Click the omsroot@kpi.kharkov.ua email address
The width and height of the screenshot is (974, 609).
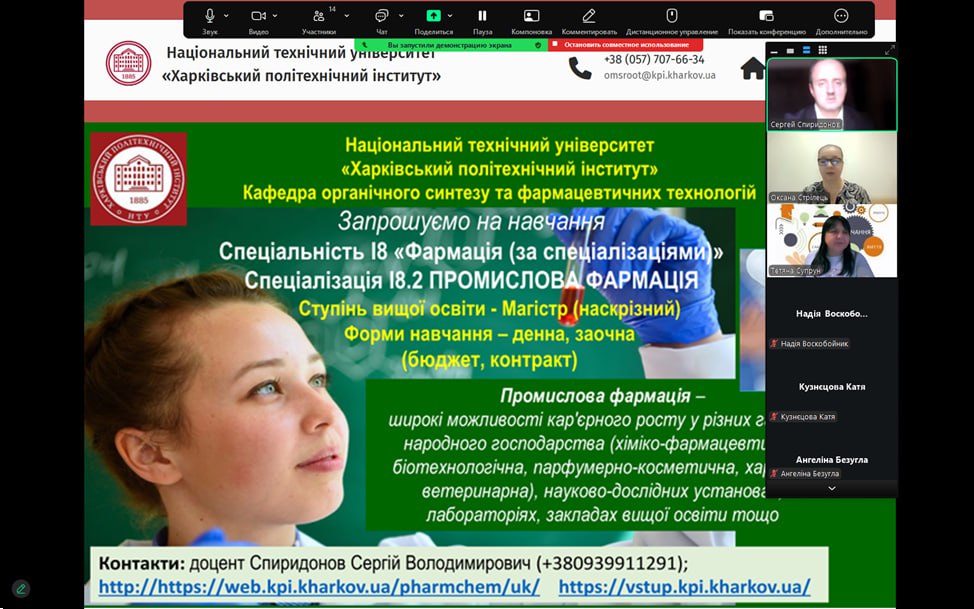(660, 75)
